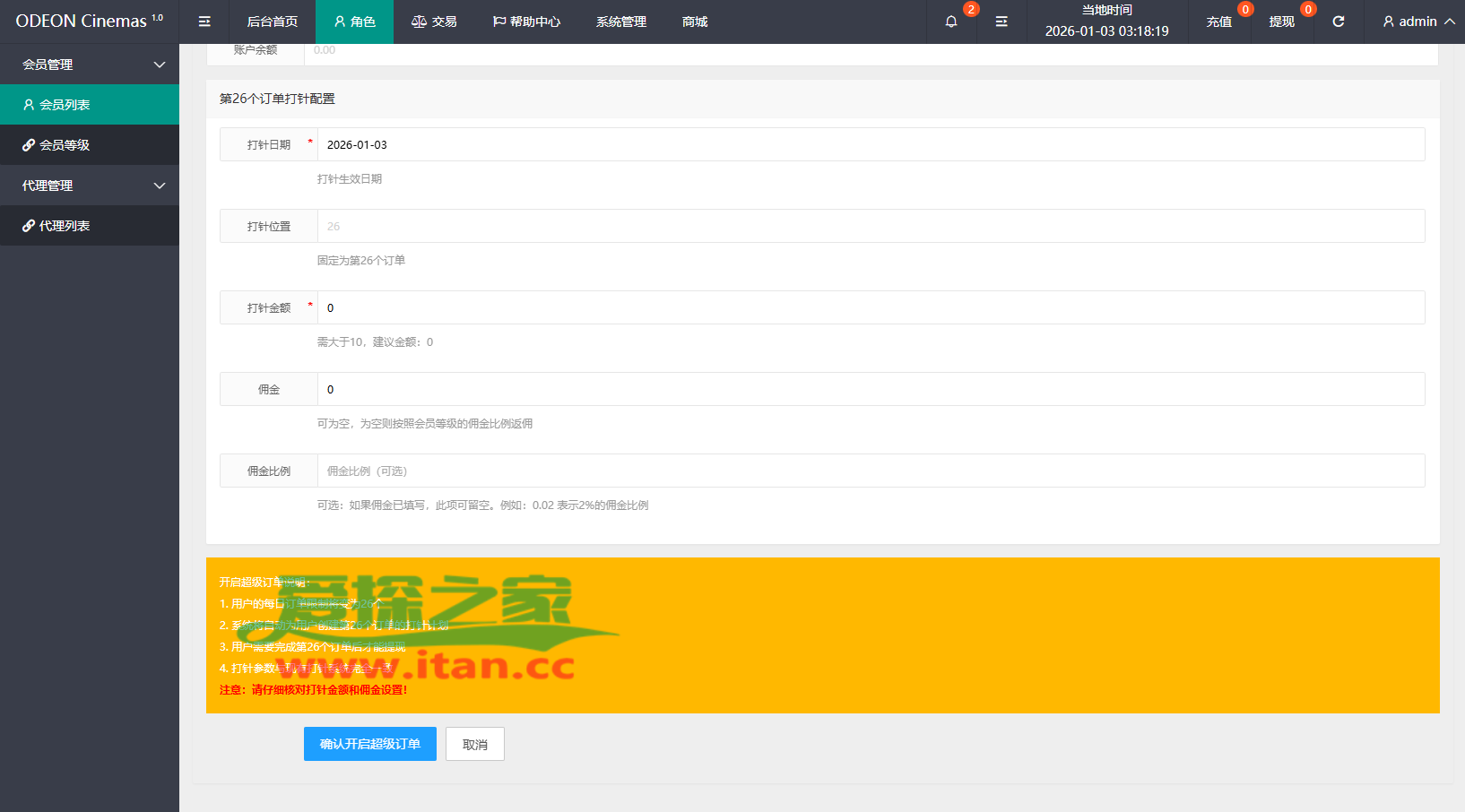This screenshot has height=812, width=1465.
Task: Click the refresh icon in the header
Action: [x=1338, y=22]
